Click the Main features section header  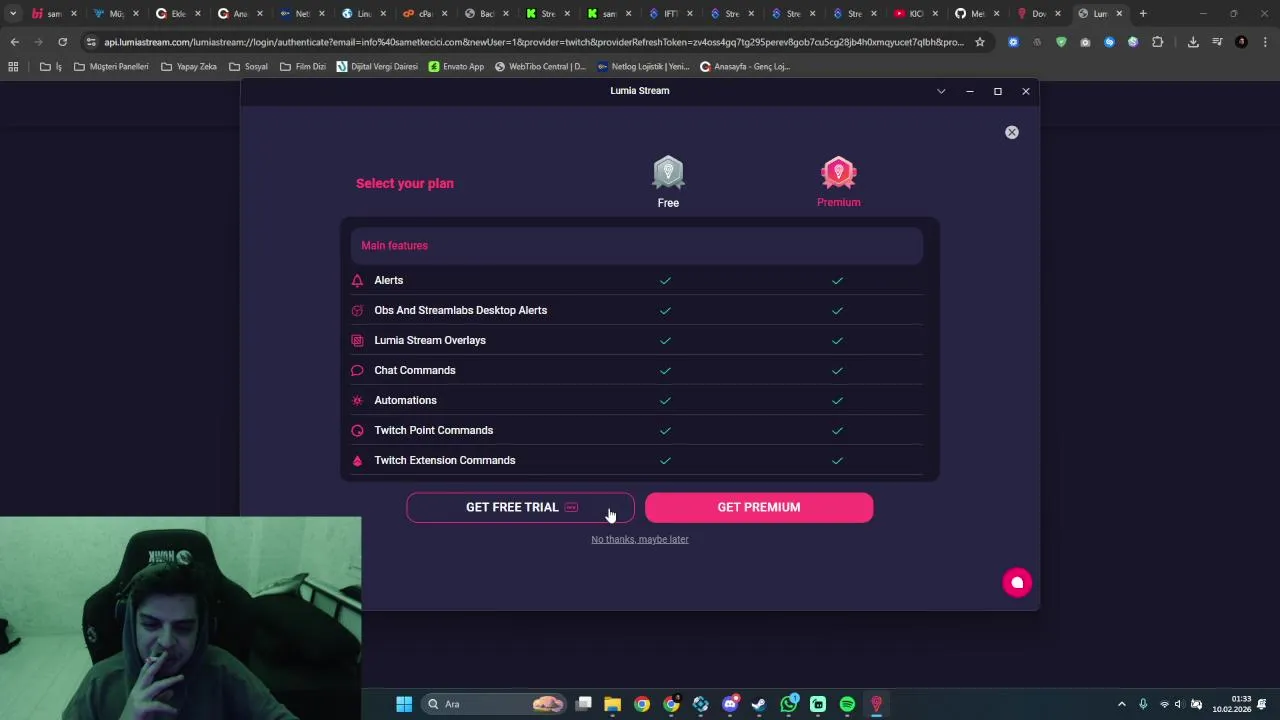pos(636,245)
